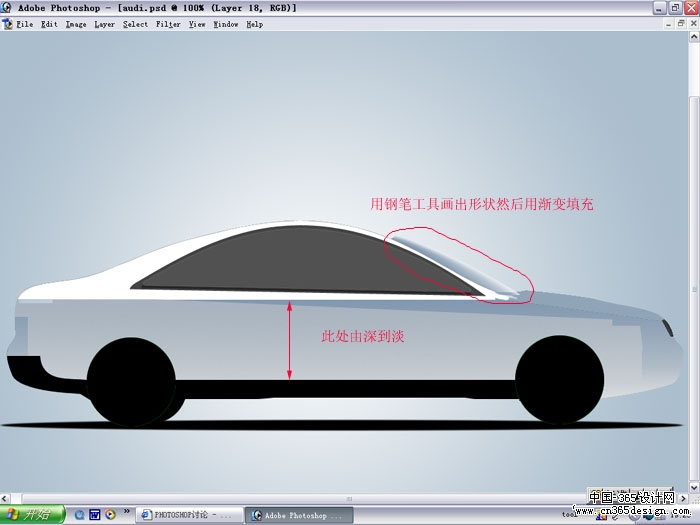Minimize the audi.psd document window
The height and width of the screenshot is (525, 700).
668,24
